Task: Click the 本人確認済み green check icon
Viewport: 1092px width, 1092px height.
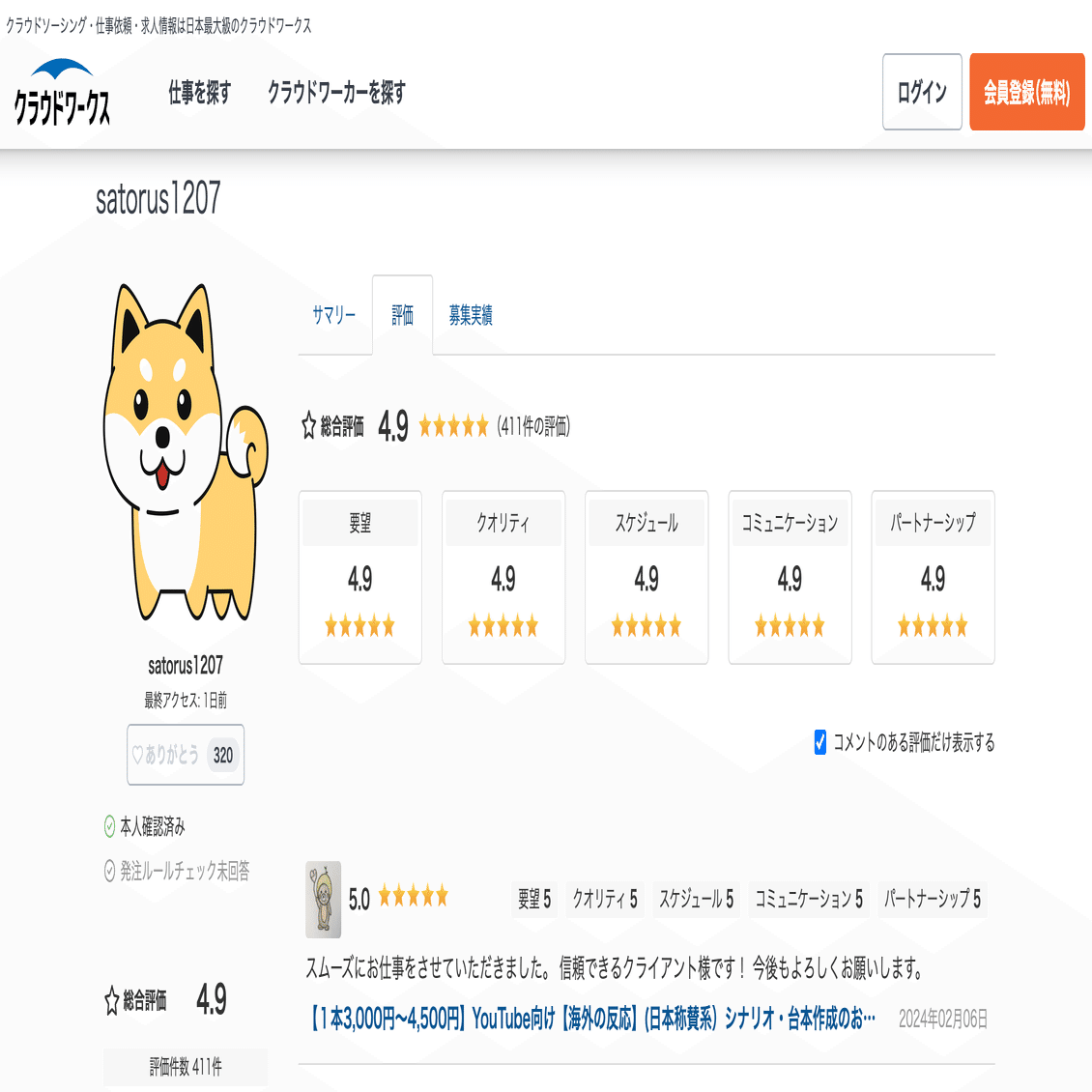Action: pyautogui.click(x=109, y=826)
